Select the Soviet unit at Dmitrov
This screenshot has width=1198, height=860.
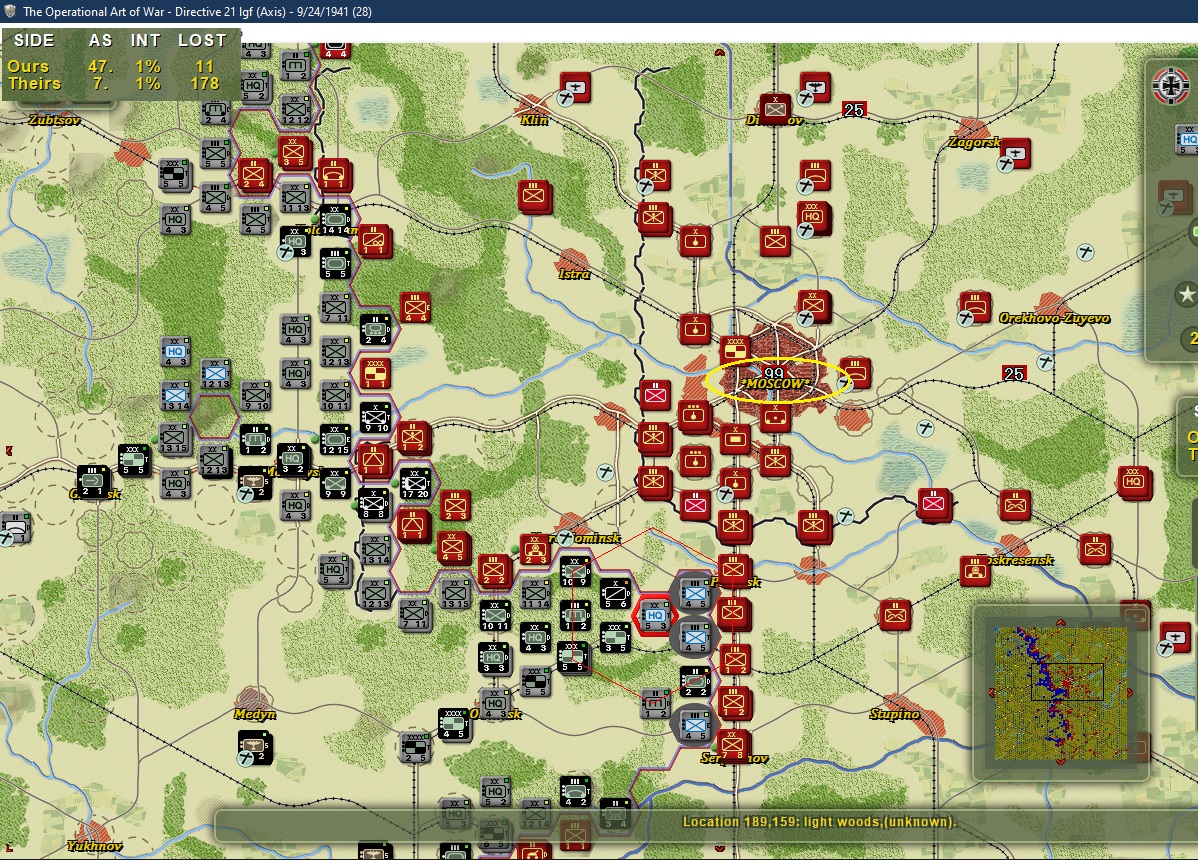point(775,109)
